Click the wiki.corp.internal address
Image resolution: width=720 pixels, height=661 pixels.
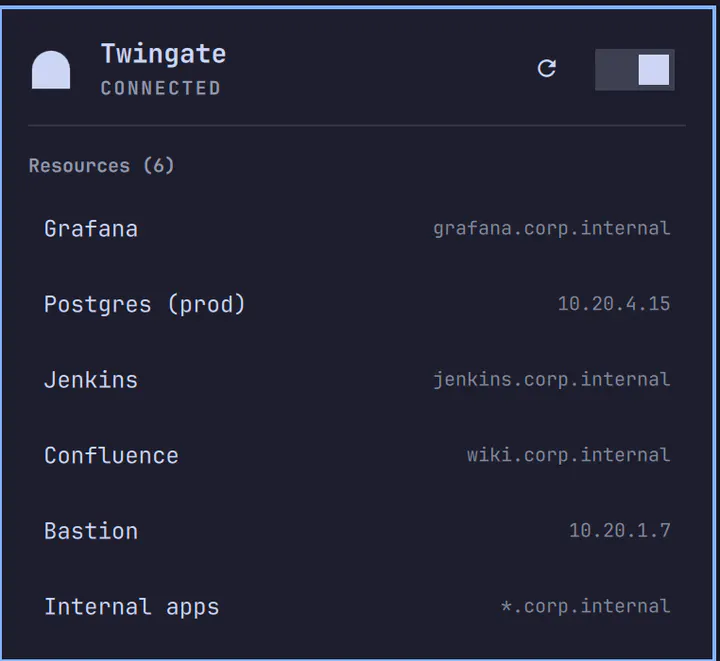(568, 455)
